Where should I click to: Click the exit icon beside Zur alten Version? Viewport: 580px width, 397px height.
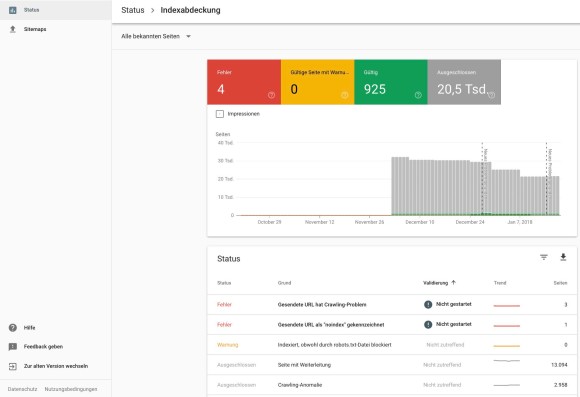13,366
